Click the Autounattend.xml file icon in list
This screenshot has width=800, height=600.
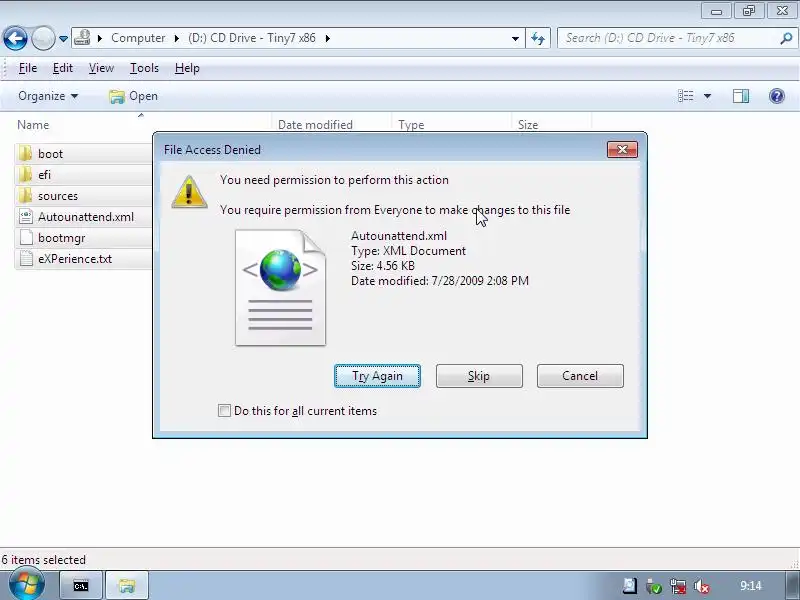[x=26, y=217]
